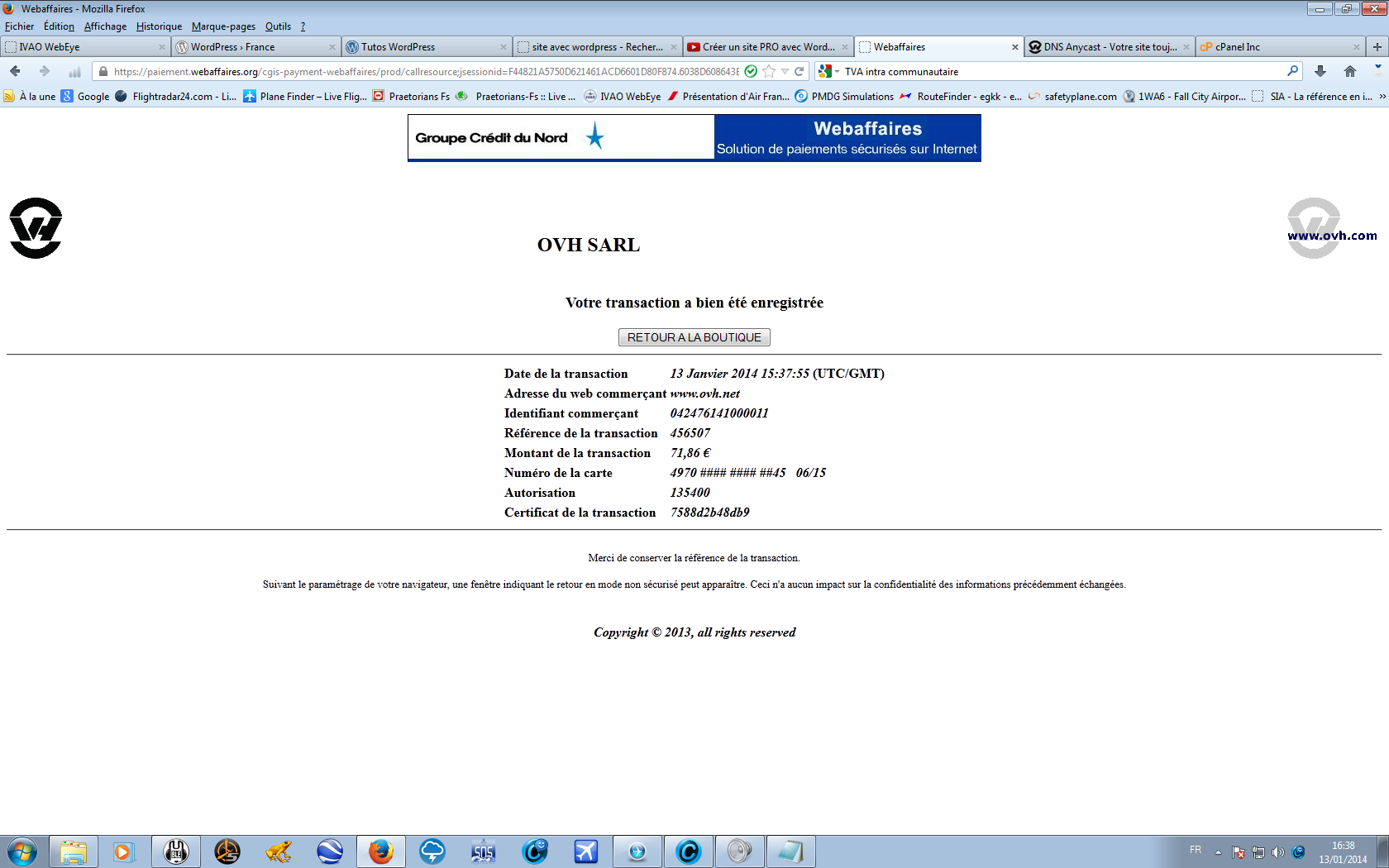Open a new tab with the plus button
1389x868 pixels.
[x=1377, y=47]
